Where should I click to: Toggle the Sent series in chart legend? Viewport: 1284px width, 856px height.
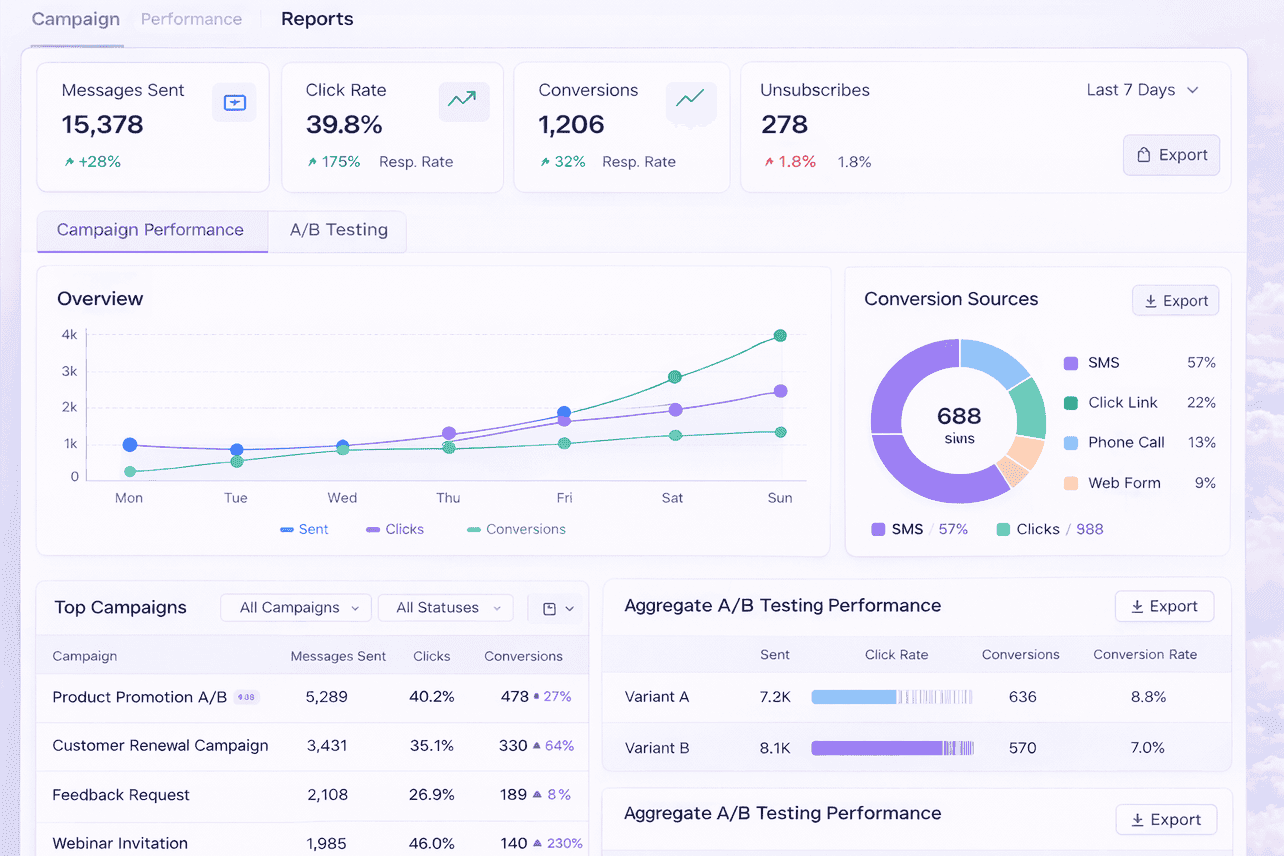coord(304,529)
